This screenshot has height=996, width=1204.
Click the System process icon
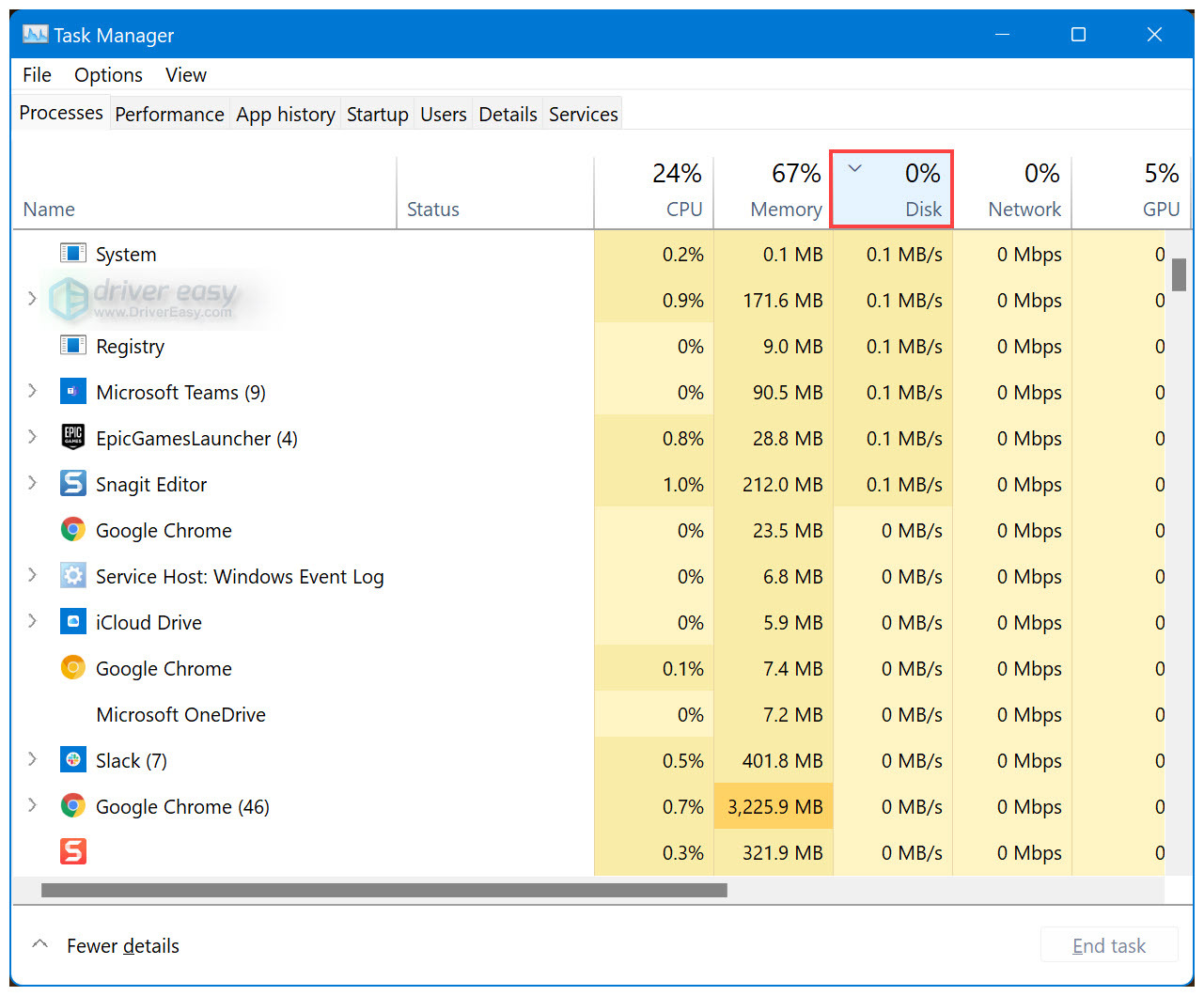(73, 253)
